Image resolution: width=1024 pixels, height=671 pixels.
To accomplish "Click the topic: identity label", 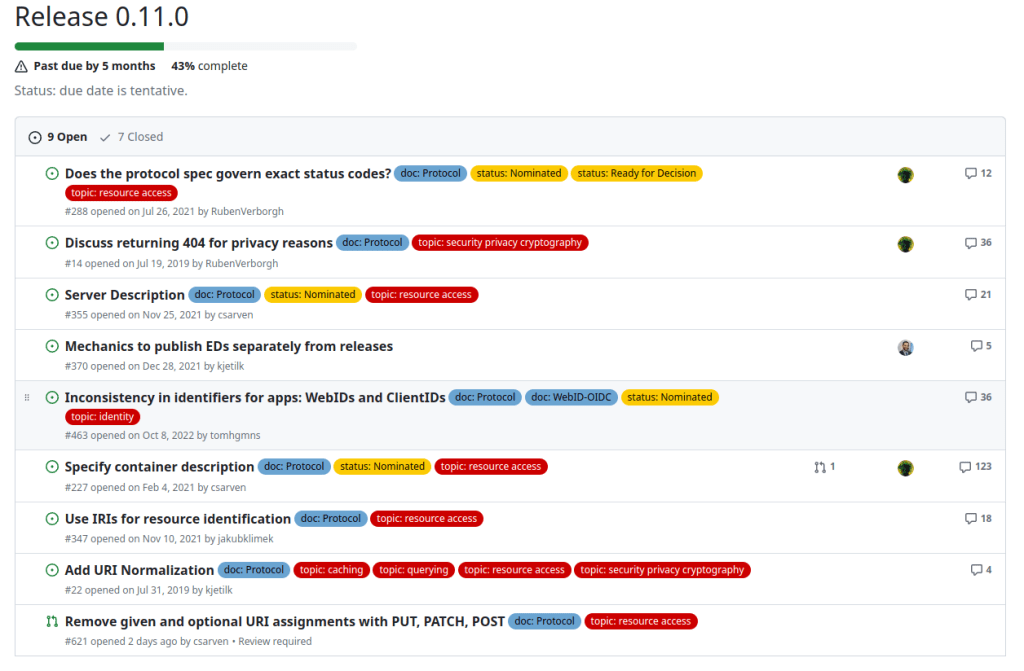I will pos(102,416).
